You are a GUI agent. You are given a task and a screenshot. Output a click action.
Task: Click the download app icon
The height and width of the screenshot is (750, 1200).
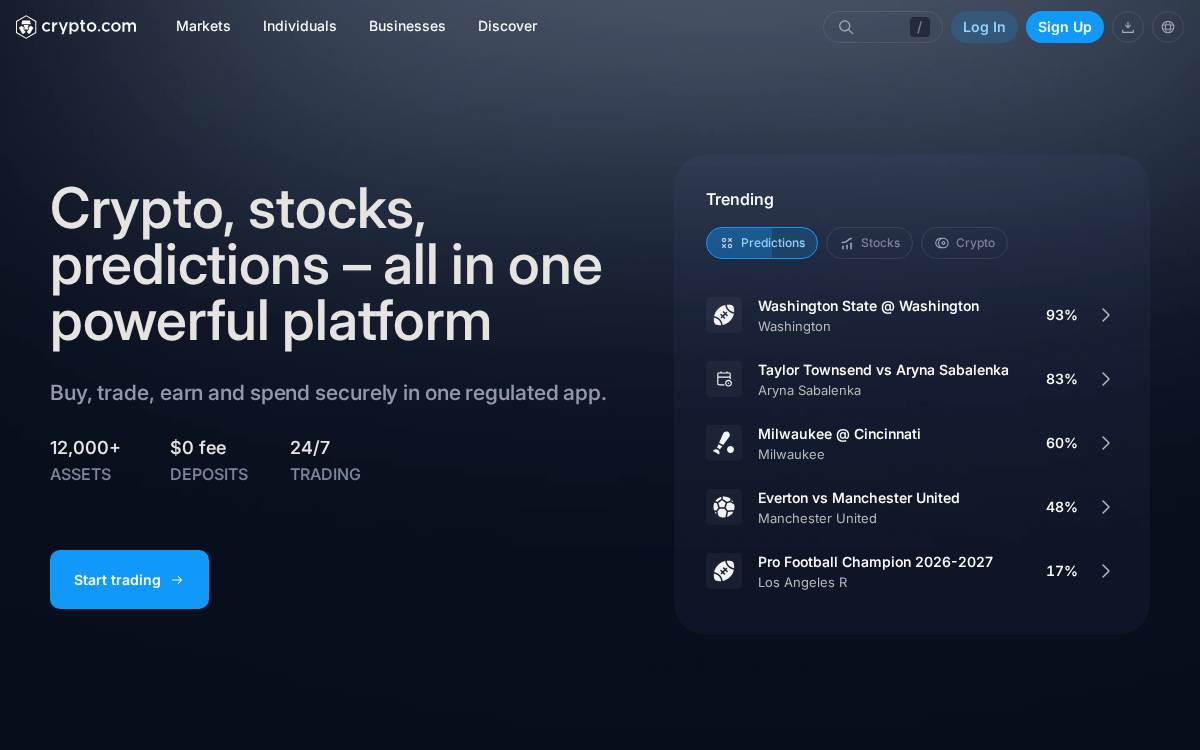coord(1128,27)
